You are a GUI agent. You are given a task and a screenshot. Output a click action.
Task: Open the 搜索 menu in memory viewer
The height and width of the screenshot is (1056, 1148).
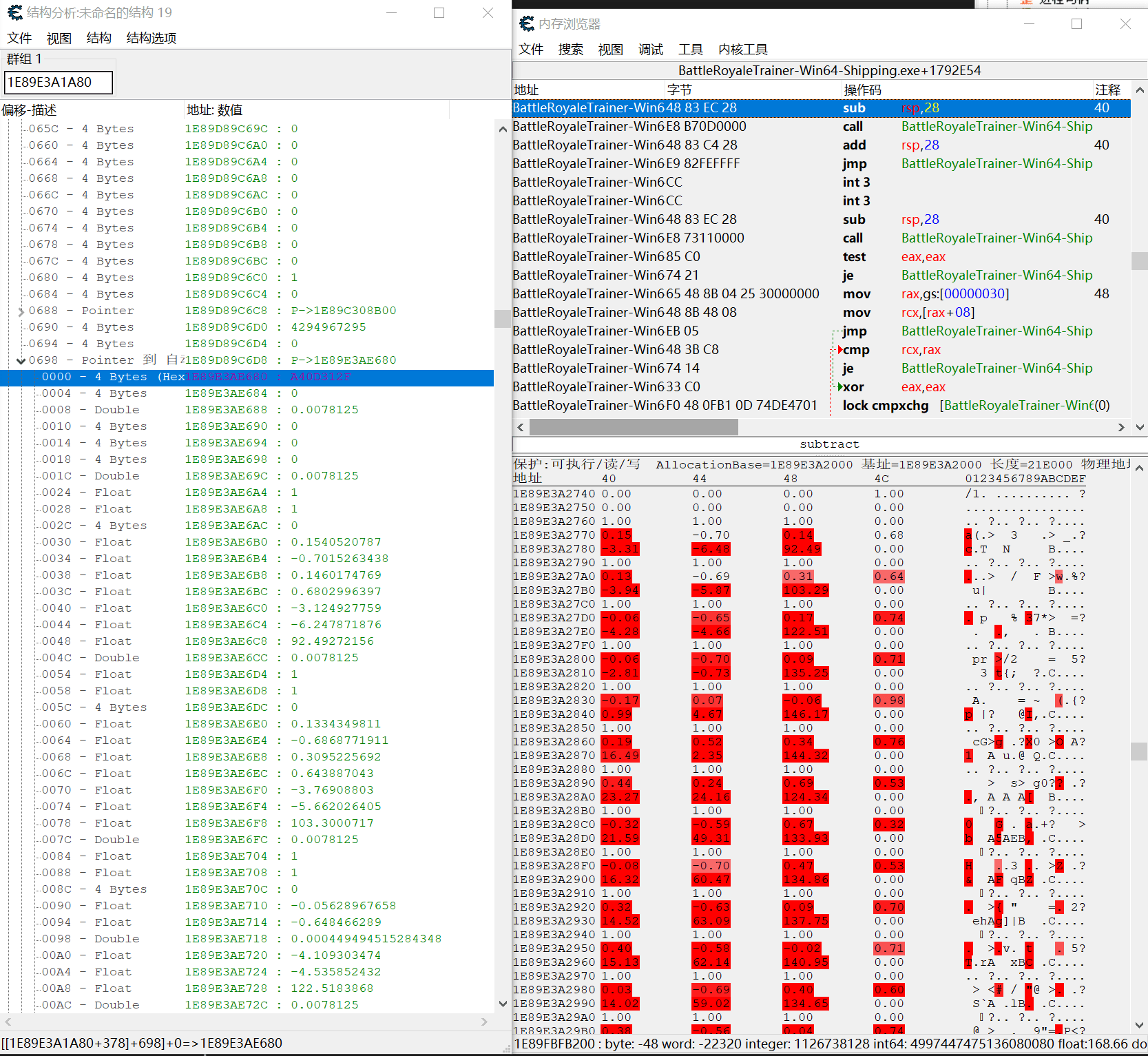571,50
